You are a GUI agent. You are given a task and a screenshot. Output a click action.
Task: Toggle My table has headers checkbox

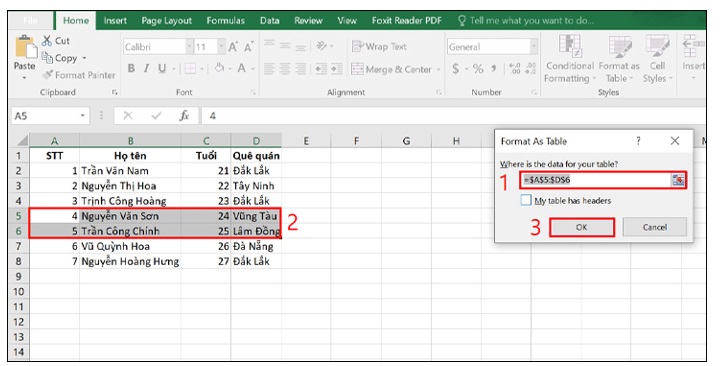click(x=526, y=200)
